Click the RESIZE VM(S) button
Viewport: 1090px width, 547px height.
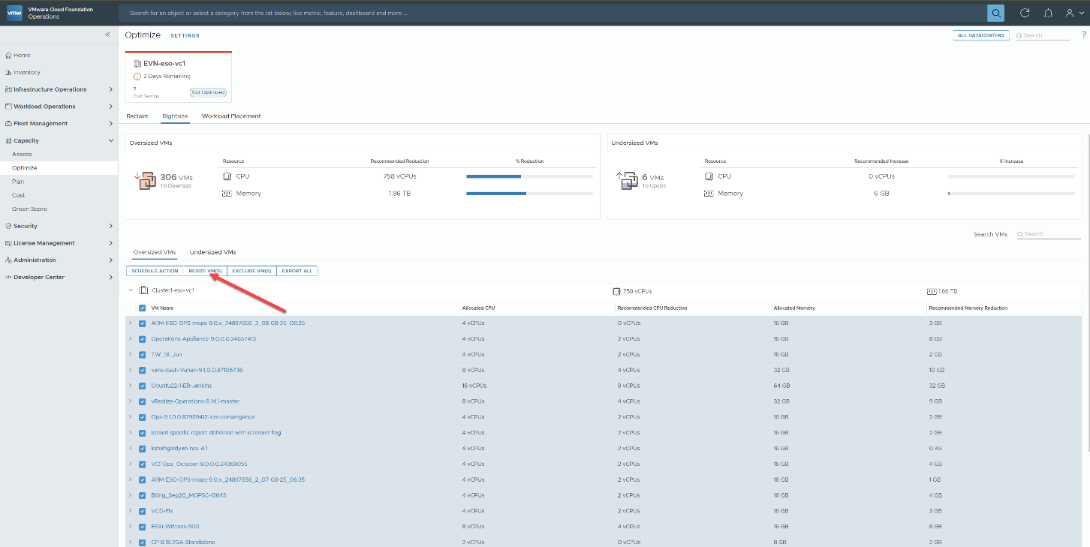pyautogui.click(x=205, y=271)
